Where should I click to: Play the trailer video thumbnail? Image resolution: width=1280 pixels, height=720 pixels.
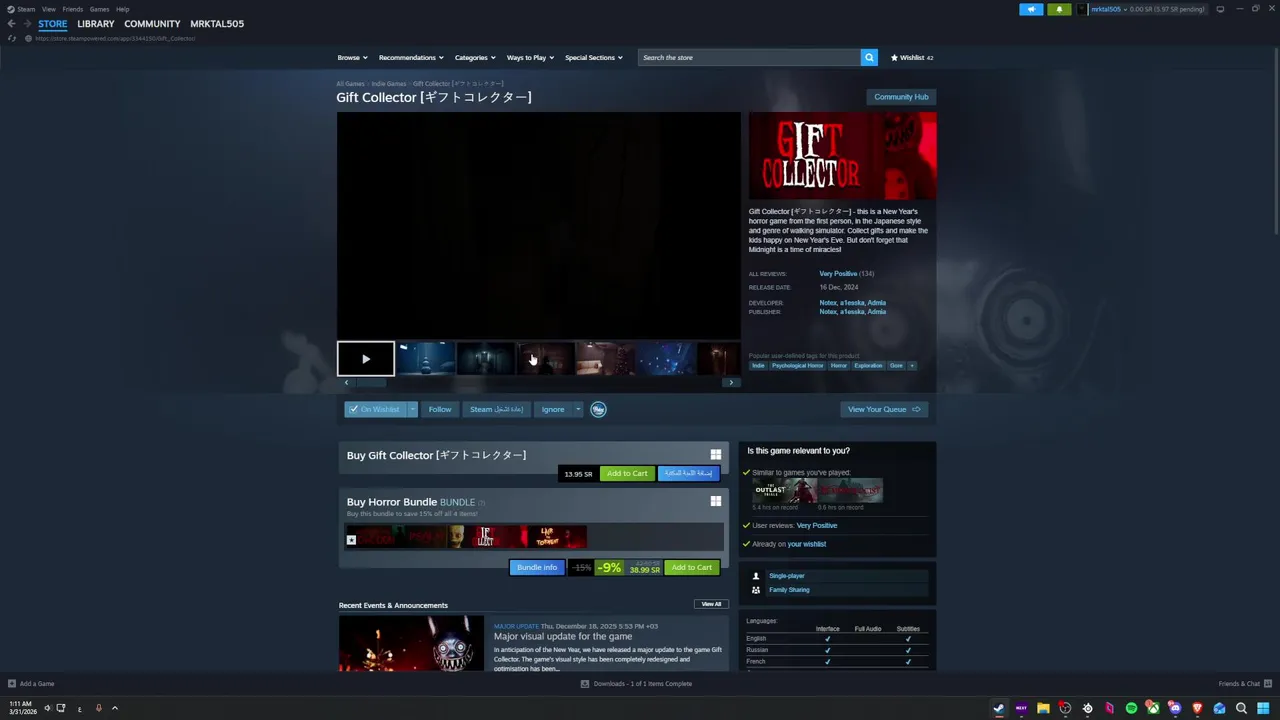point(366,359)
